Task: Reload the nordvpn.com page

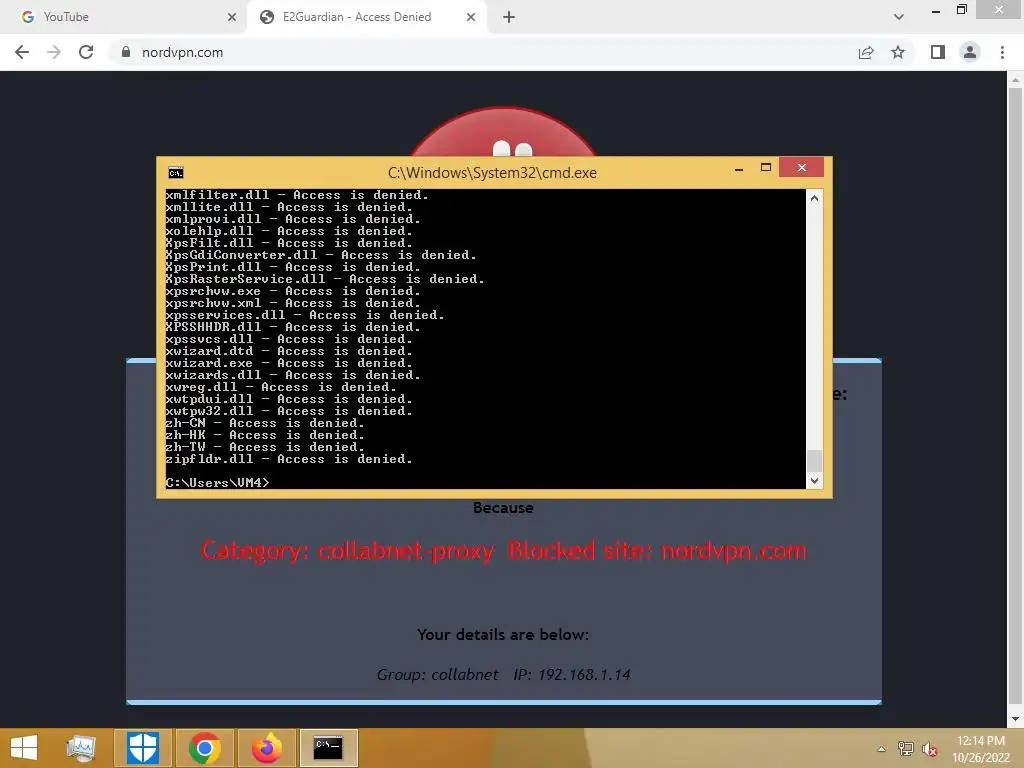Action: (86, 52)
